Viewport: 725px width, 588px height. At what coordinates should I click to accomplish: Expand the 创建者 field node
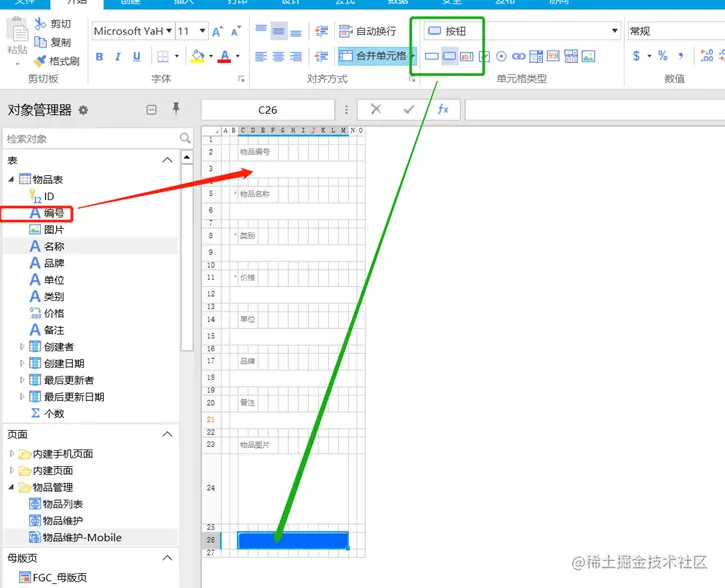(x=21, y=346)
